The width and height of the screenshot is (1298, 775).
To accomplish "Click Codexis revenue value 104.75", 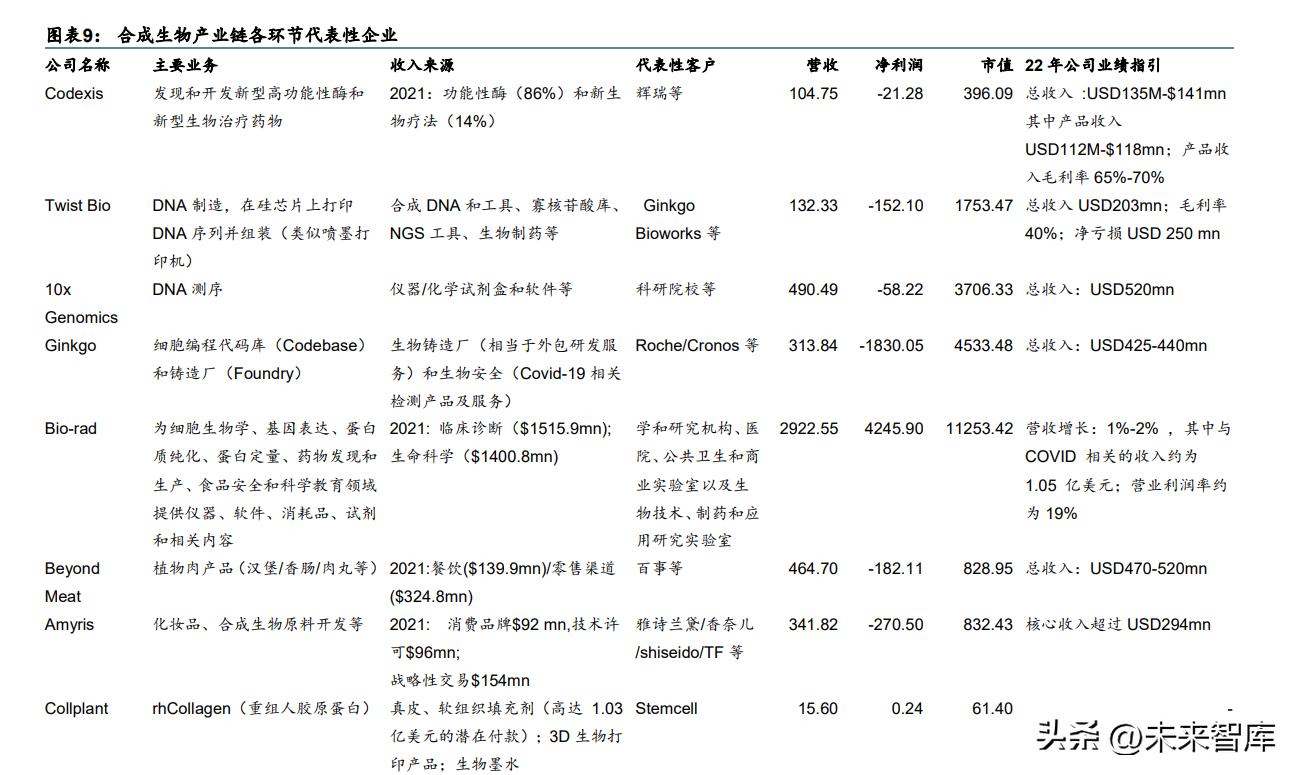I will click(x=813, y=93).
